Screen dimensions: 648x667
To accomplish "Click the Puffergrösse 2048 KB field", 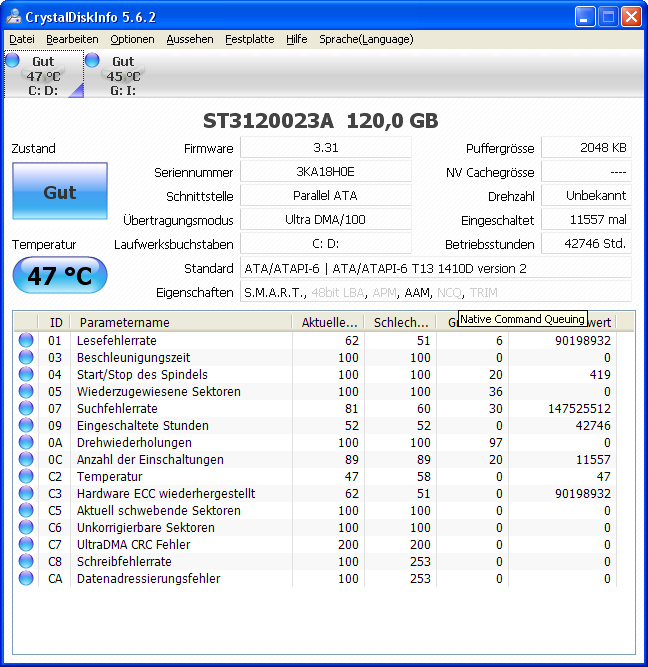I will [x=586, y=148].
